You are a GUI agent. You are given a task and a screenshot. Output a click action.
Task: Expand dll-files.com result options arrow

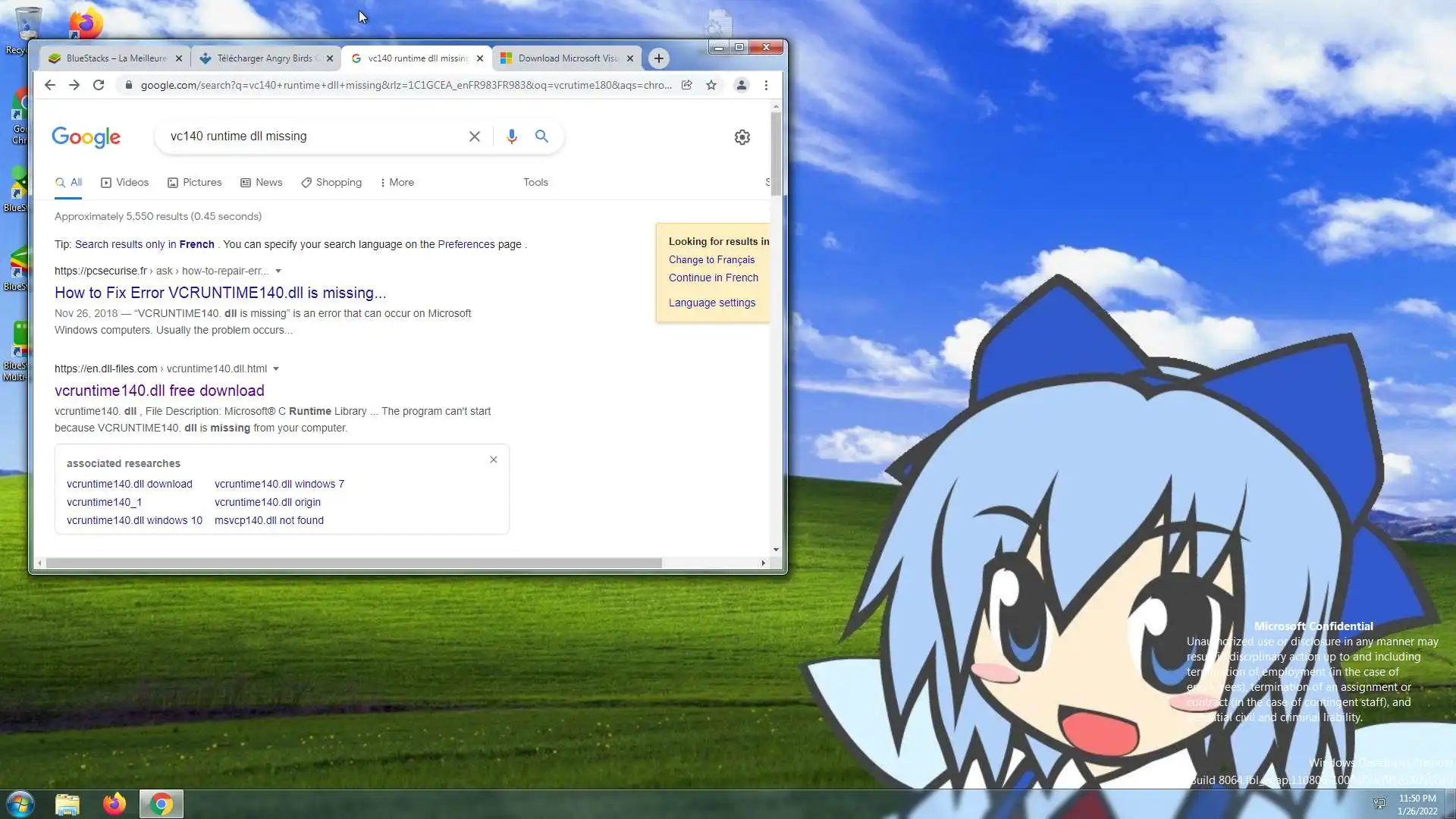(276, 369)
